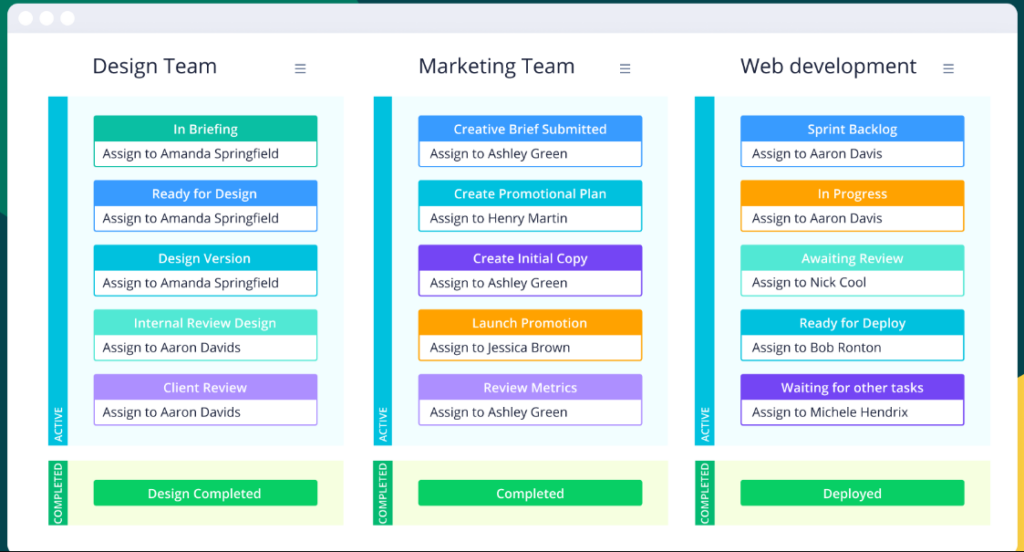Click COMPLETED sidebar label in Marketing Team
1024x552 pixels.
(x=383, y=493)
